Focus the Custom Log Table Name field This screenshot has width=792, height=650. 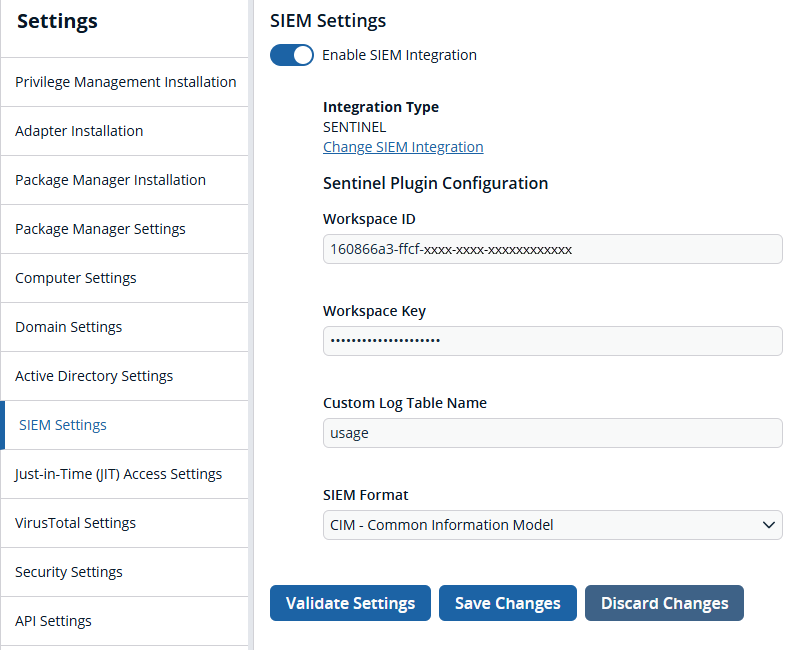[x=553, y=433]
